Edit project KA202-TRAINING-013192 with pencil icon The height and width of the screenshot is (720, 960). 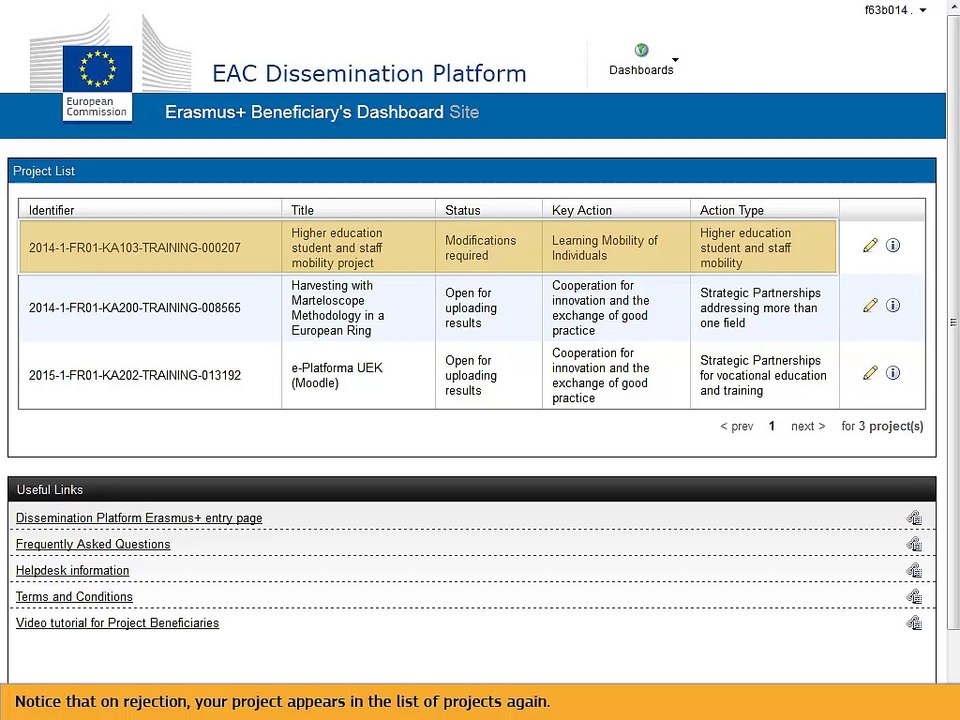pos(870,372)
